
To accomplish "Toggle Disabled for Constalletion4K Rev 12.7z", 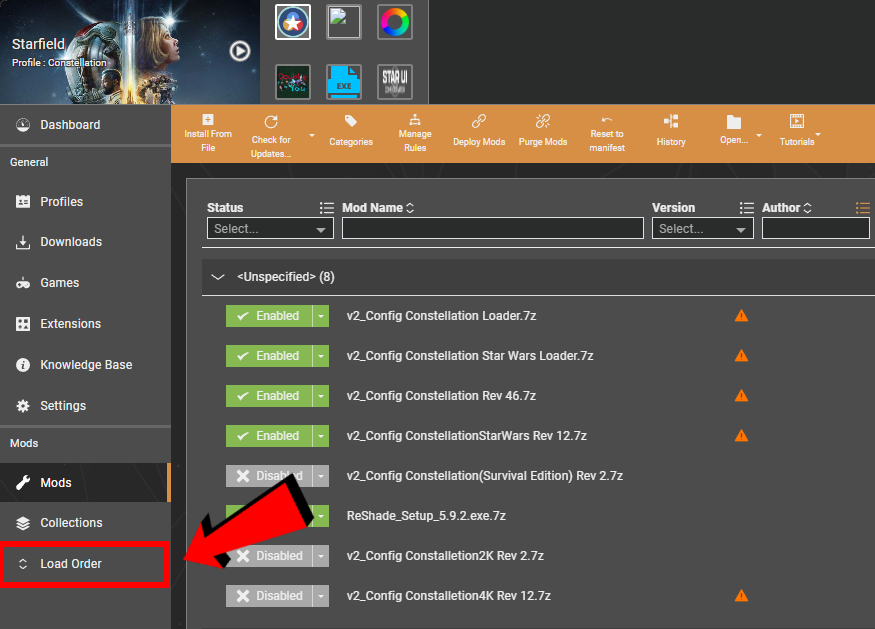I will (x=269, y=596).
